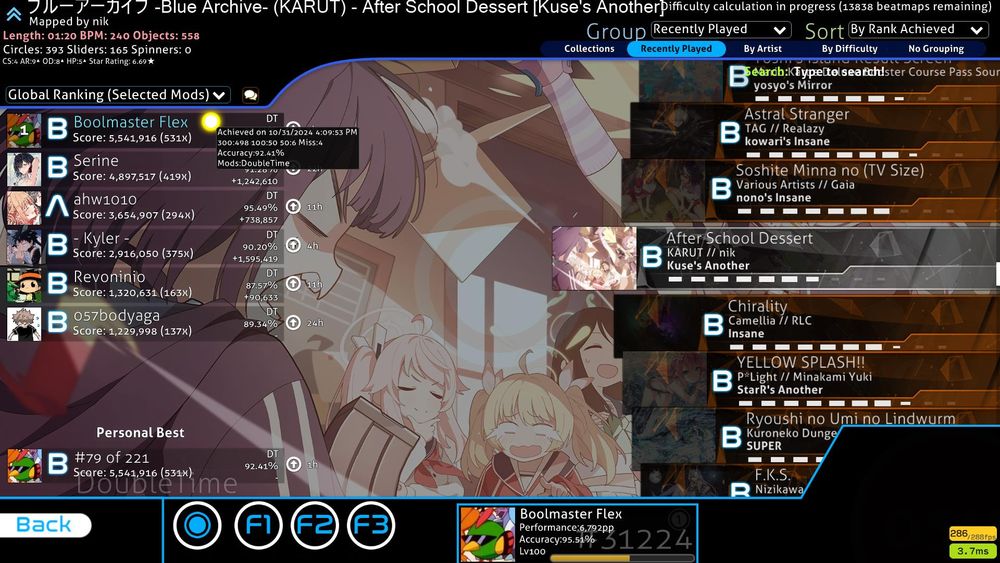Select the Recently Played tab
1000x563 pixels.
(676, 48)
